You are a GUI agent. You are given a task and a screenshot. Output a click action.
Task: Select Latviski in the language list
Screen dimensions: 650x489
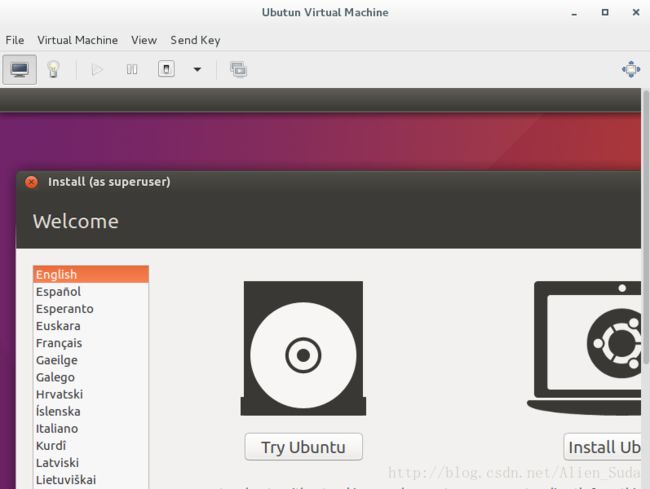[91, 462]
